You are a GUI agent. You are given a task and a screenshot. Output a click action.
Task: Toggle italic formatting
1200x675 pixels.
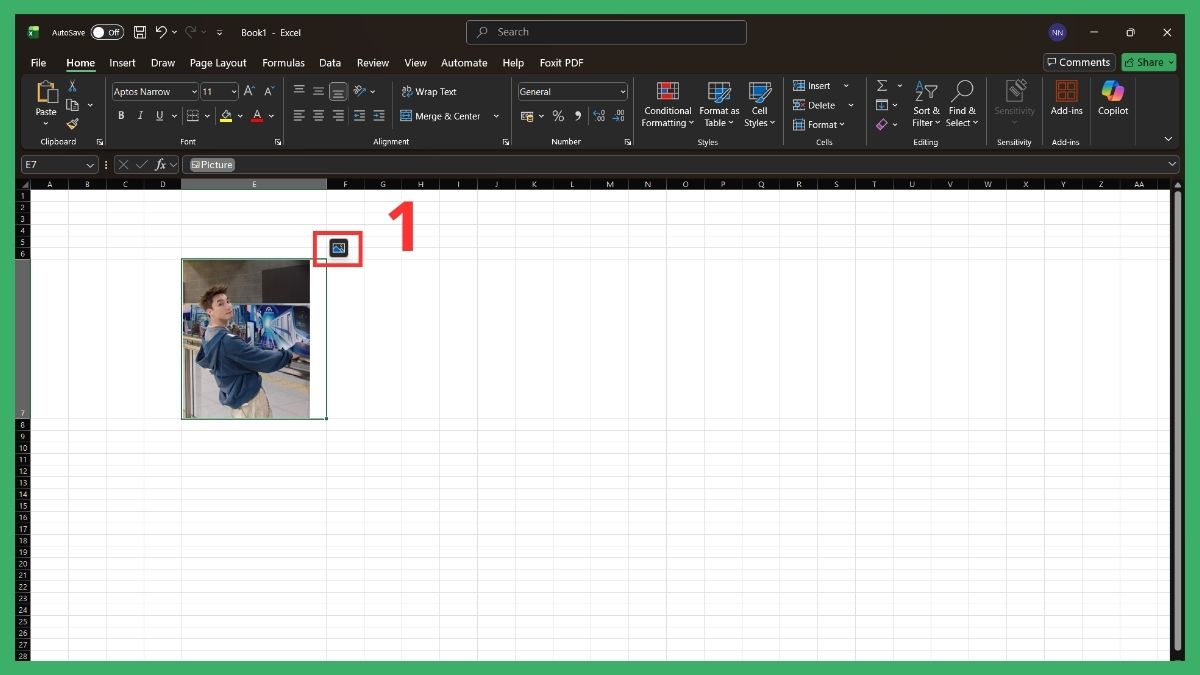pos(140,115)
